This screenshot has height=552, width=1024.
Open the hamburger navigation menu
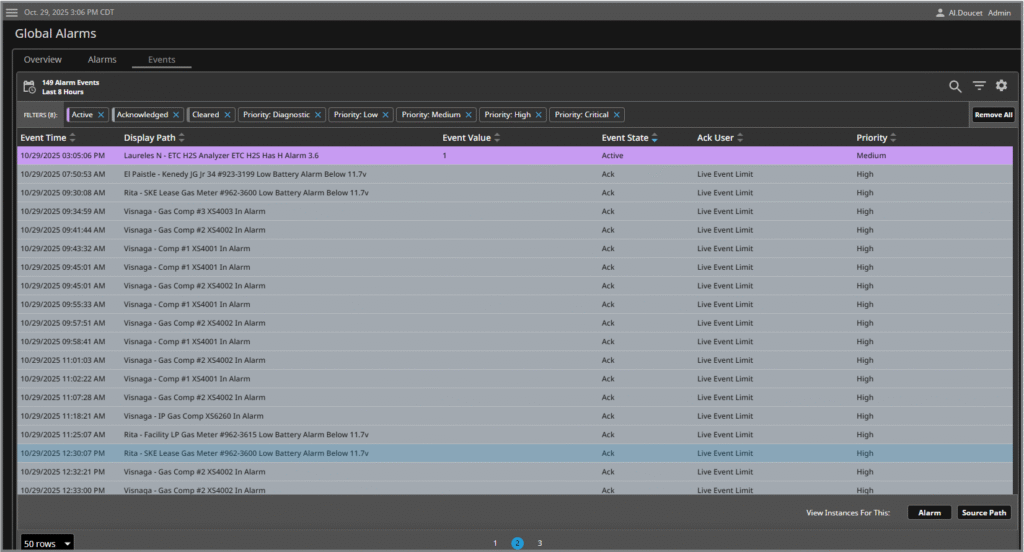[x=11, y=12]
